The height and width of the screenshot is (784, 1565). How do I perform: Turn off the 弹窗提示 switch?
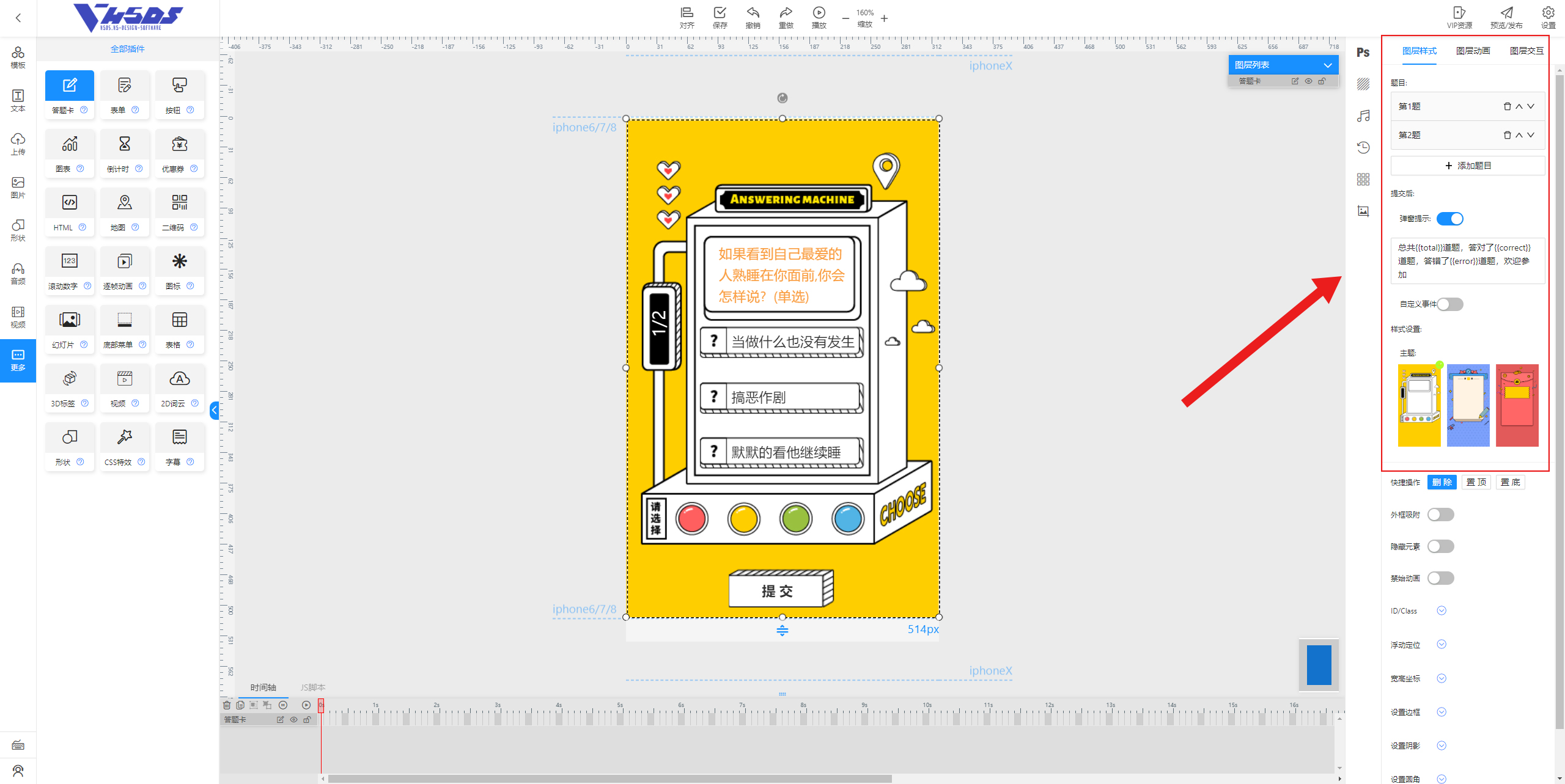coord(1449,219)
